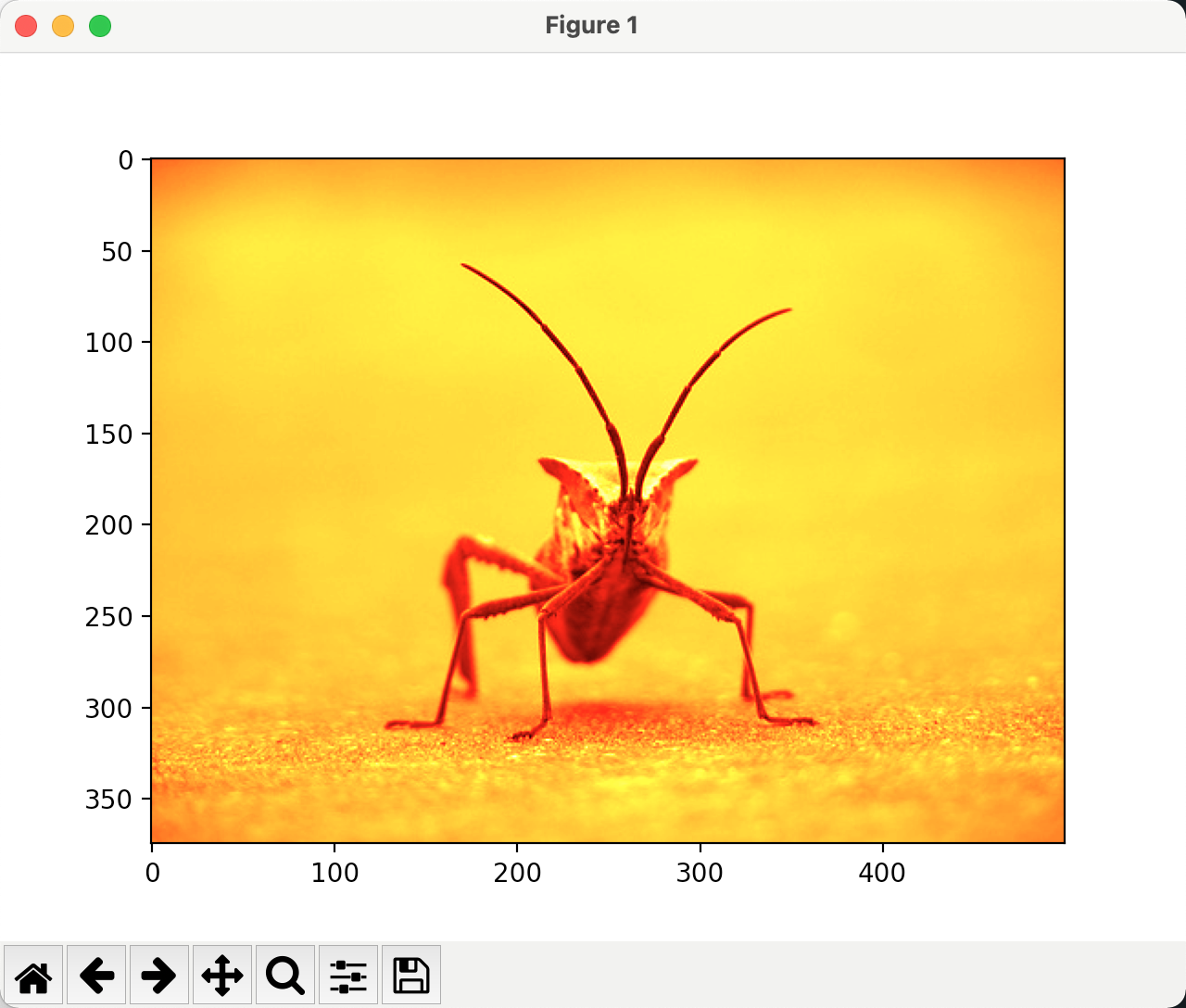Click the x-axis tick label 300
1186x1008 pixels.
click(x=700, y=873)
